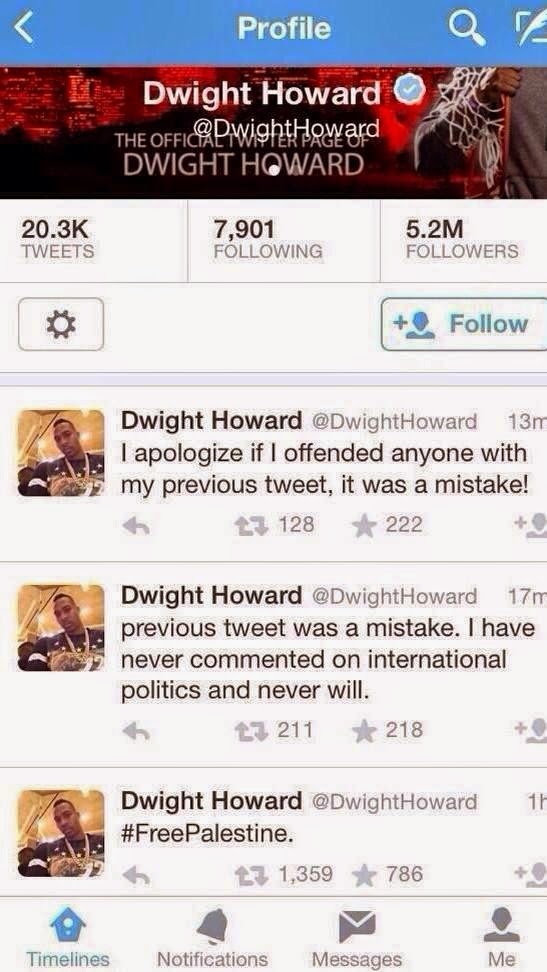Screen dimensions: 547x972
Task: Open the gear settings button on profile
Action: pyautogui.click(x=61, y=324)
